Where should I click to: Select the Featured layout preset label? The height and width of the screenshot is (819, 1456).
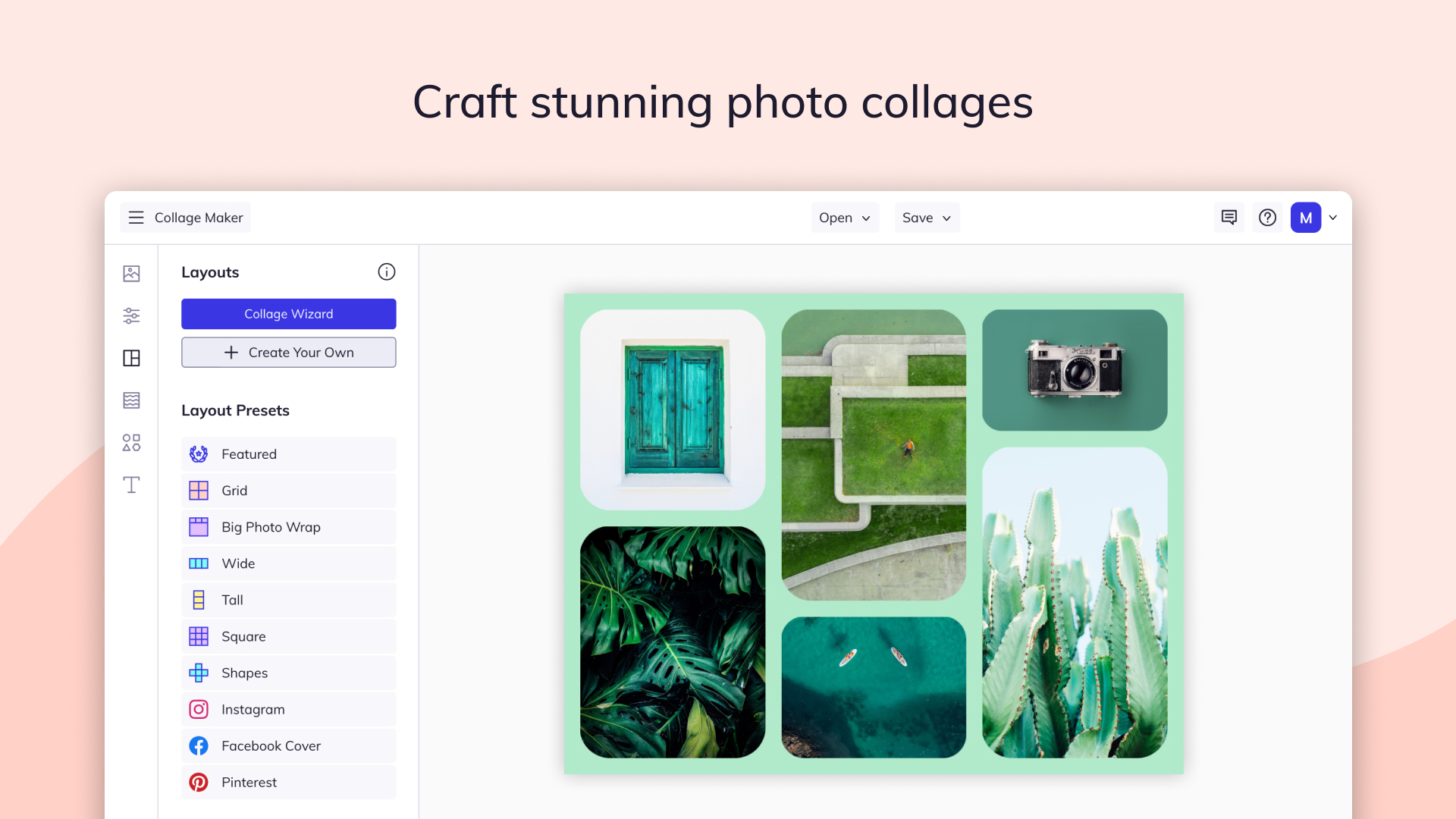point(249,454)
